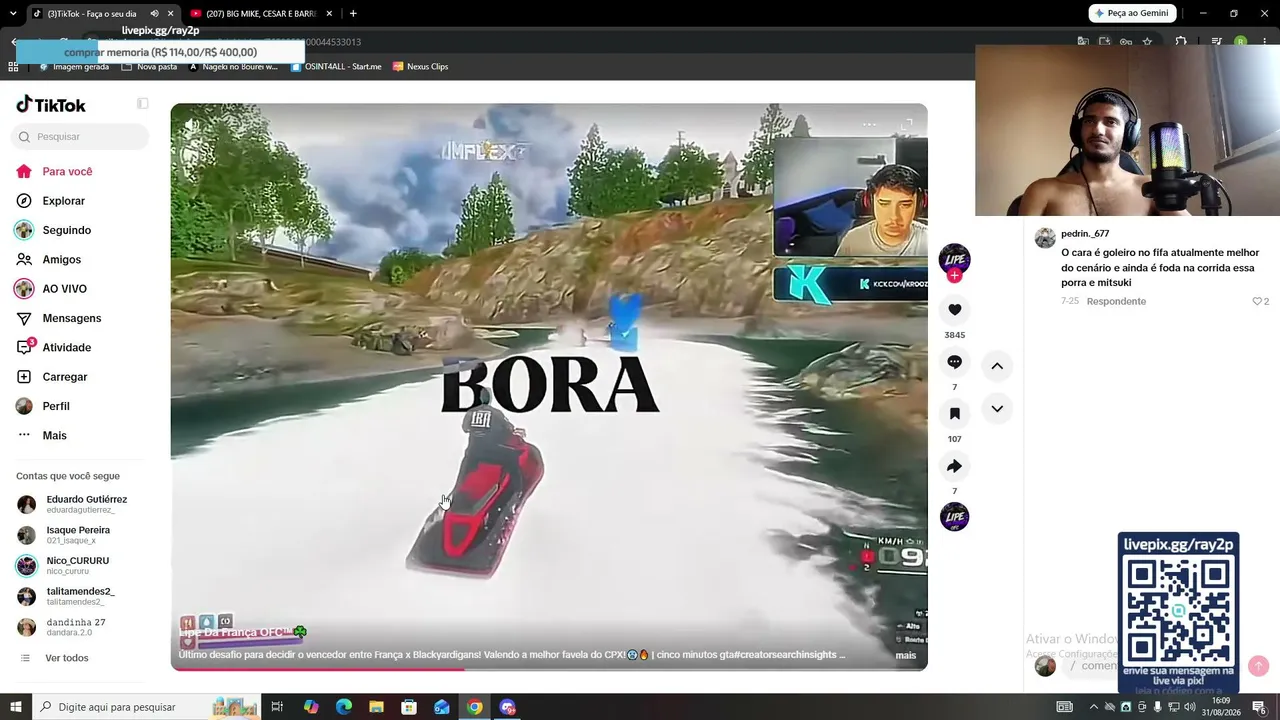Click the #creatorsearchinsights hashtag

point(784,655)
